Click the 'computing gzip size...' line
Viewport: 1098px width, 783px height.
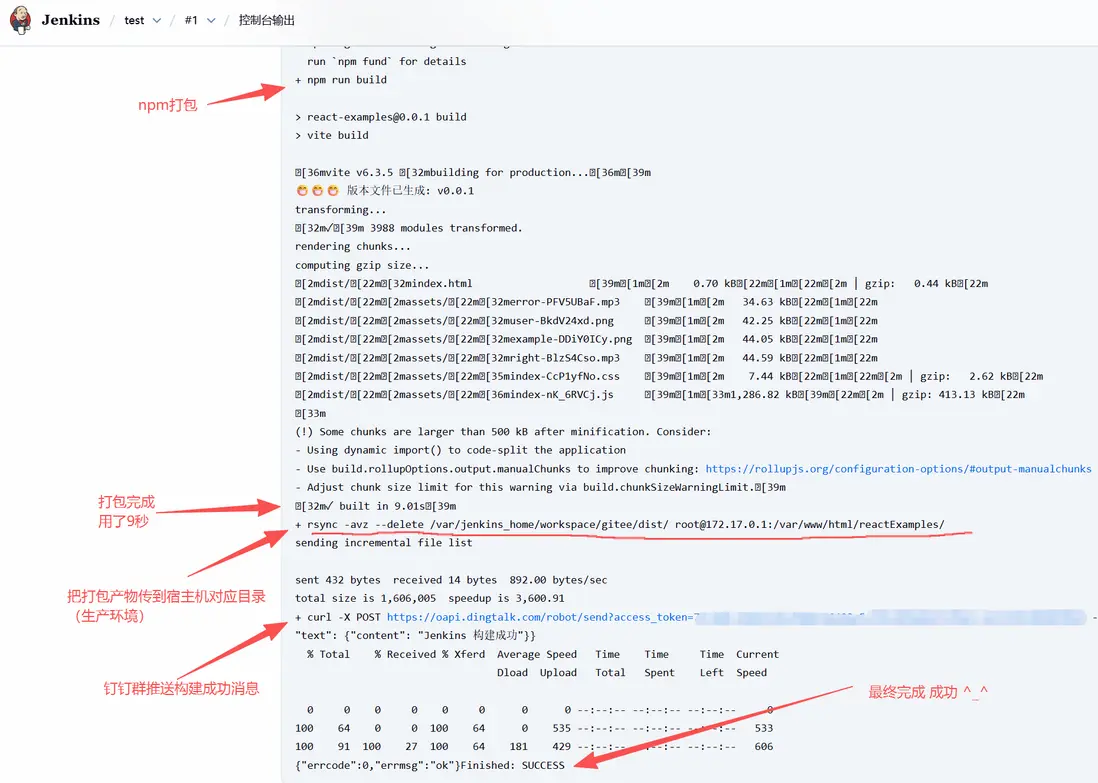click(362, 265)
